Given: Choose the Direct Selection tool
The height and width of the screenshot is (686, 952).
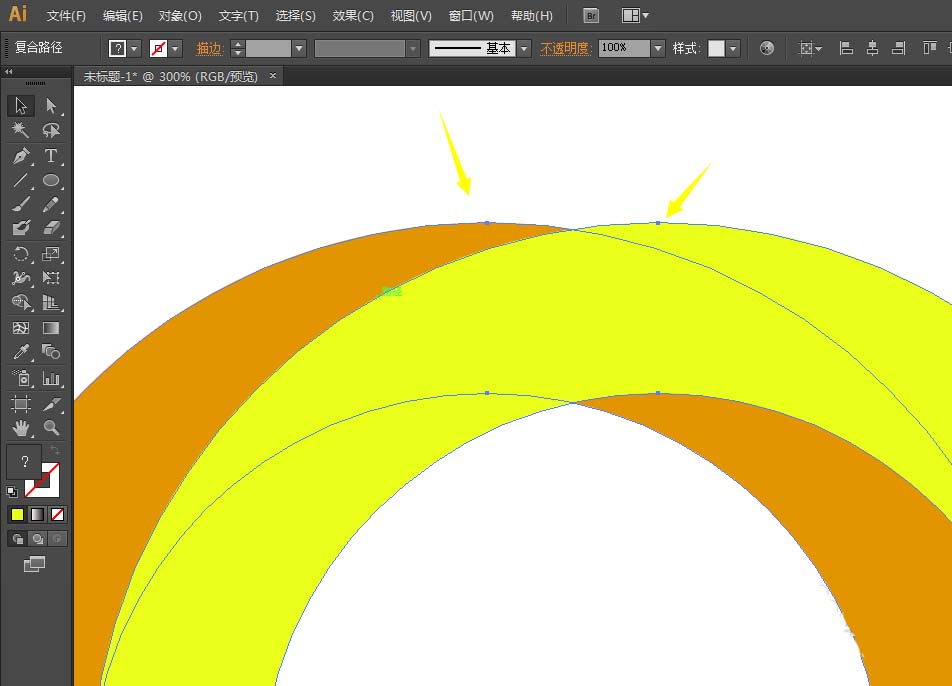Looking at the screenshot, I should 51,106.
